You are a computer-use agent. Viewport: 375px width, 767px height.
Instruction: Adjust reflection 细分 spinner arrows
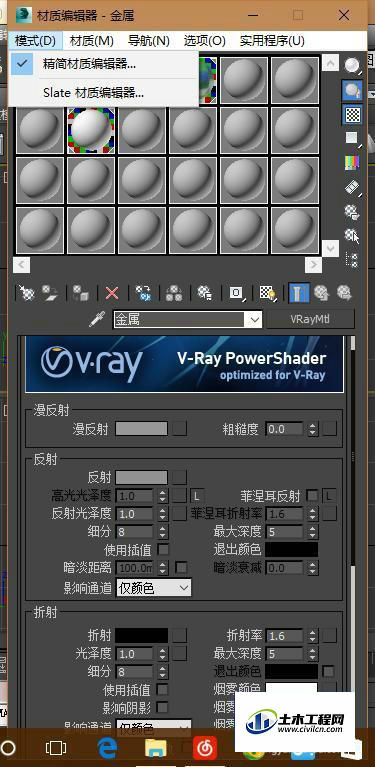pos(163,532)
